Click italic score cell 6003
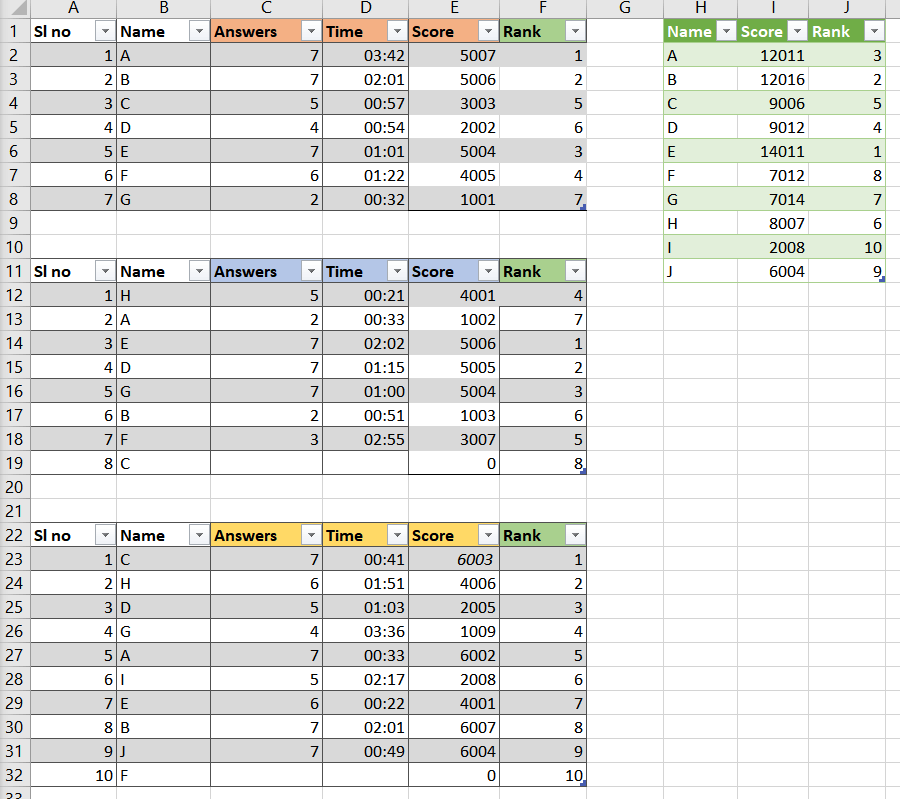 (x=454, y=559)
